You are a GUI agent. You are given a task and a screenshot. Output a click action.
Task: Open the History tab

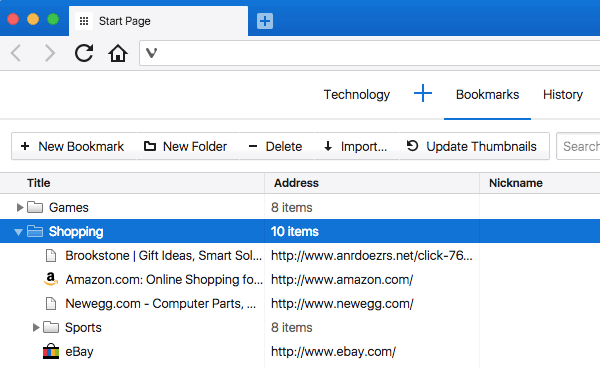pos(563,94)
